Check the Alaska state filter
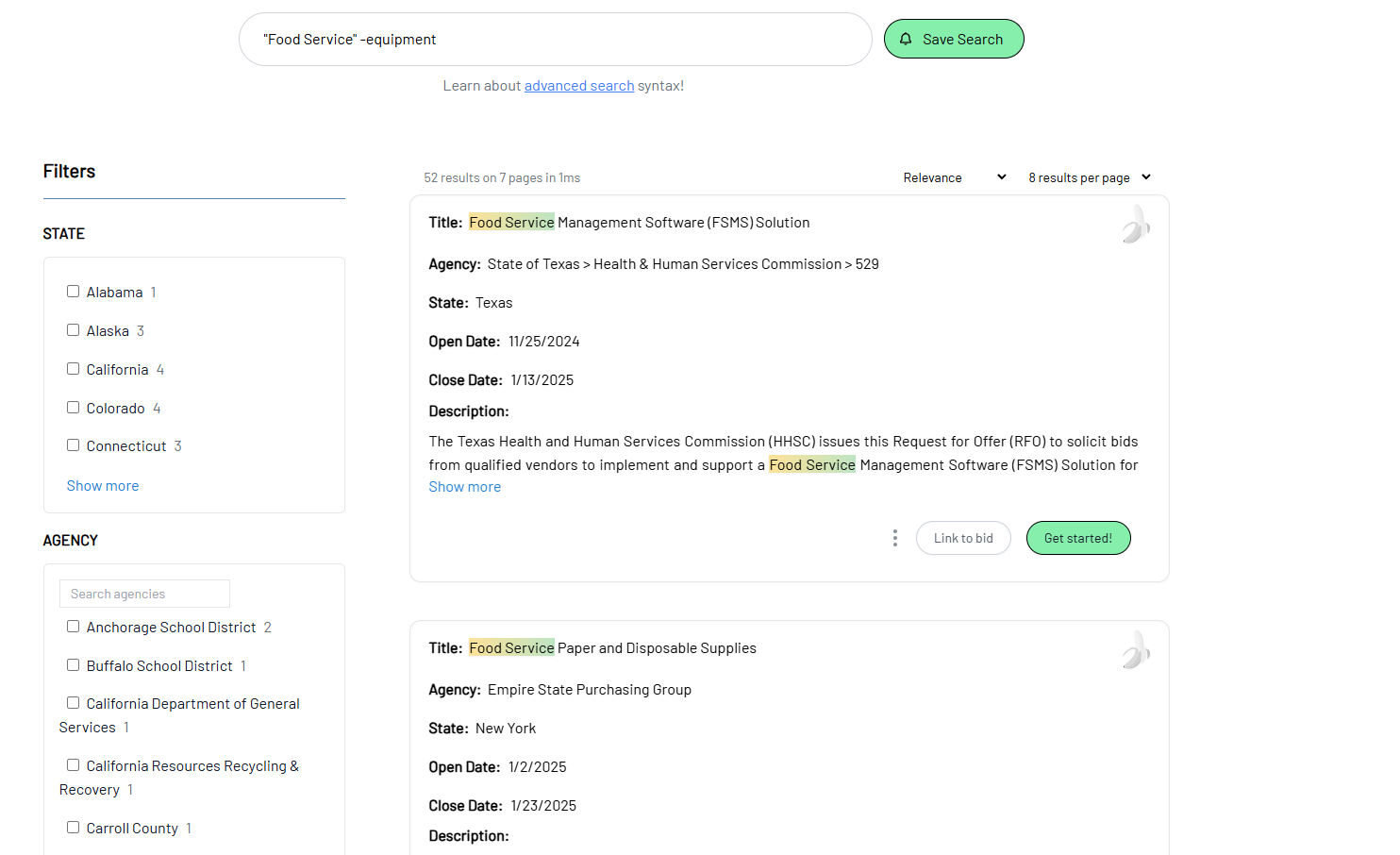This screenshot has width=1400, height=855. (73, 330)
